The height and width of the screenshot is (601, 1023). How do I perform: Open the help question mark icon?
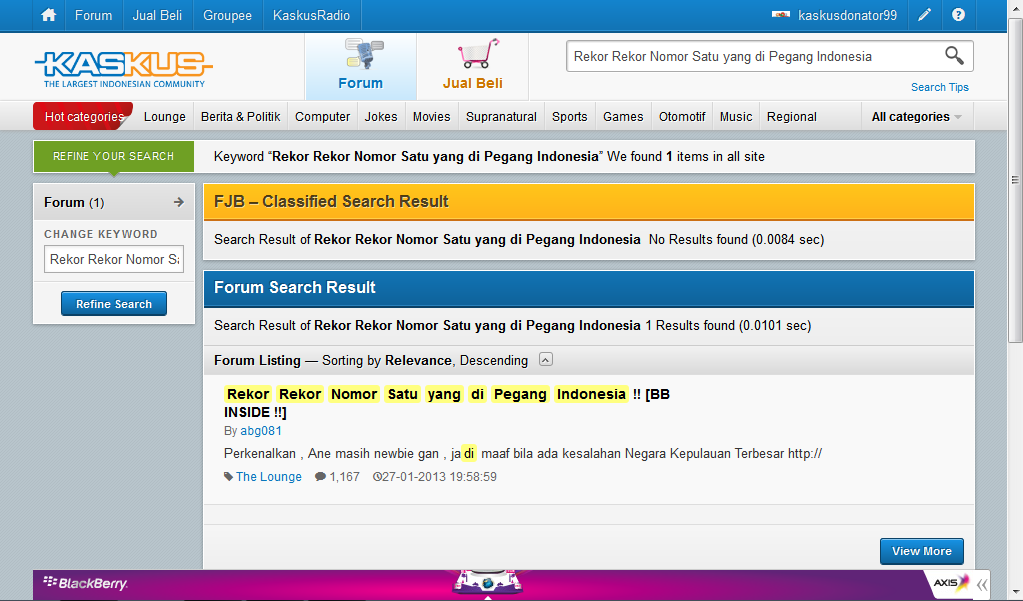tap(958, 15)
